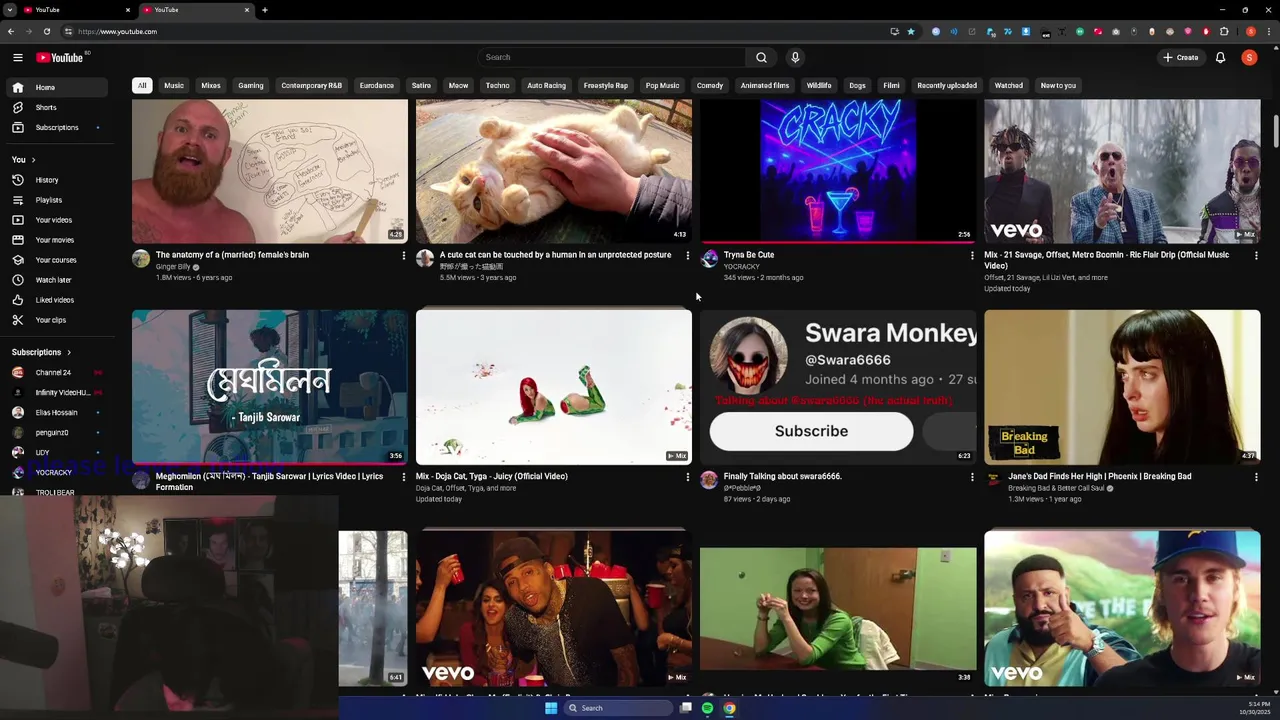Open options for Tryna Be Cute video
The image size is (1280, 720).
(x=972, y=256)
